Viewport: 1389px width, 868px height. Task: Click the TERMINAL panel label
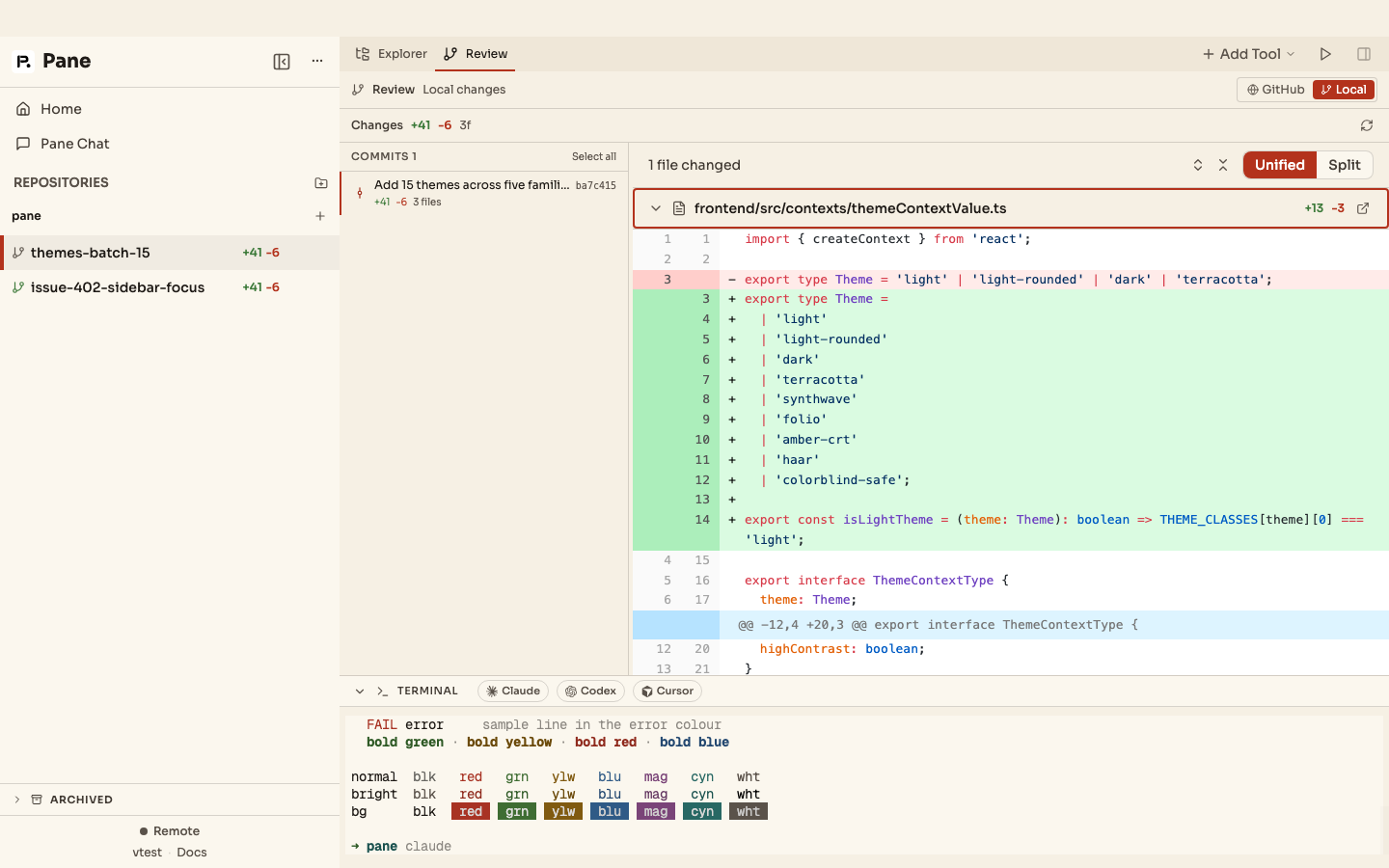tap(427, 691)
